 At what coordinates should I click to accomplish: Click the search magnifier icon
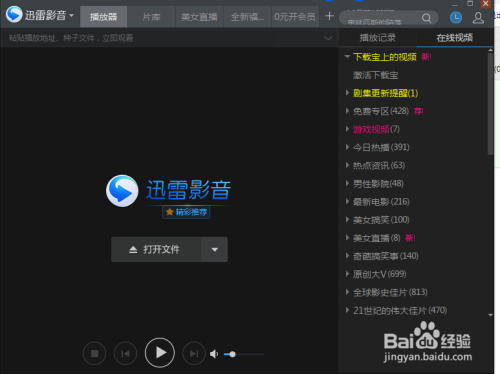click(x=426, y=18)
